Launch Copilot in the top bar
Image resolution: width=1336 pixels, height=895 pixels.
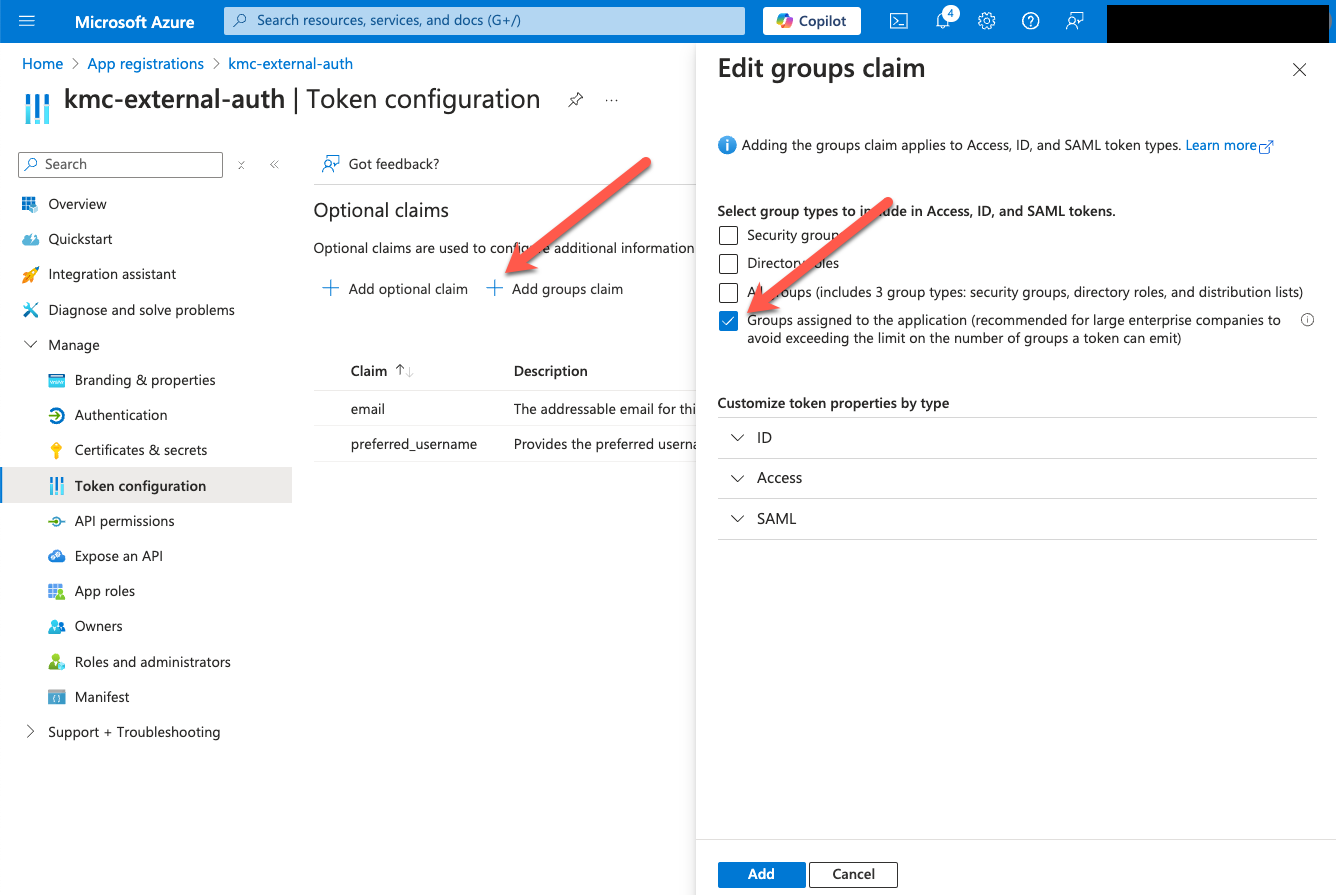point(811,20)
